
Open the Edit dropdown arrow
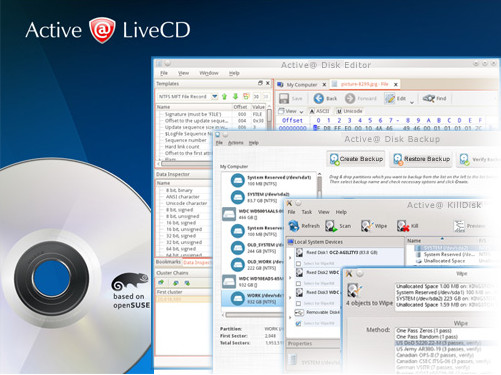coord(412,102)
